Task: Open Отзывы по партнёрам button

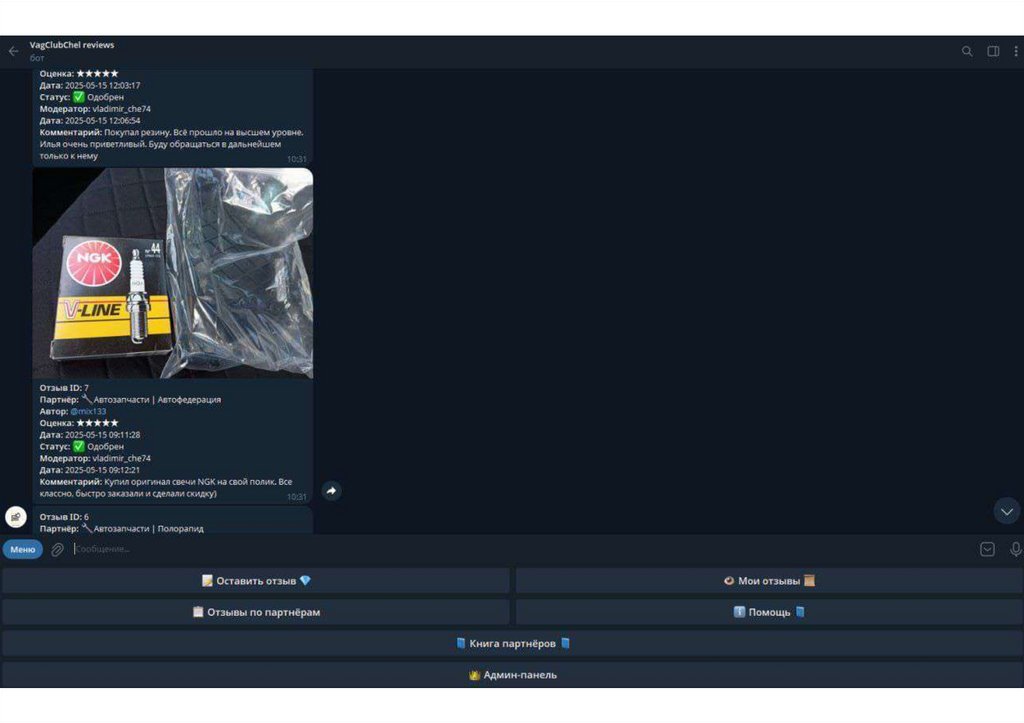Action: click(256, 612)
